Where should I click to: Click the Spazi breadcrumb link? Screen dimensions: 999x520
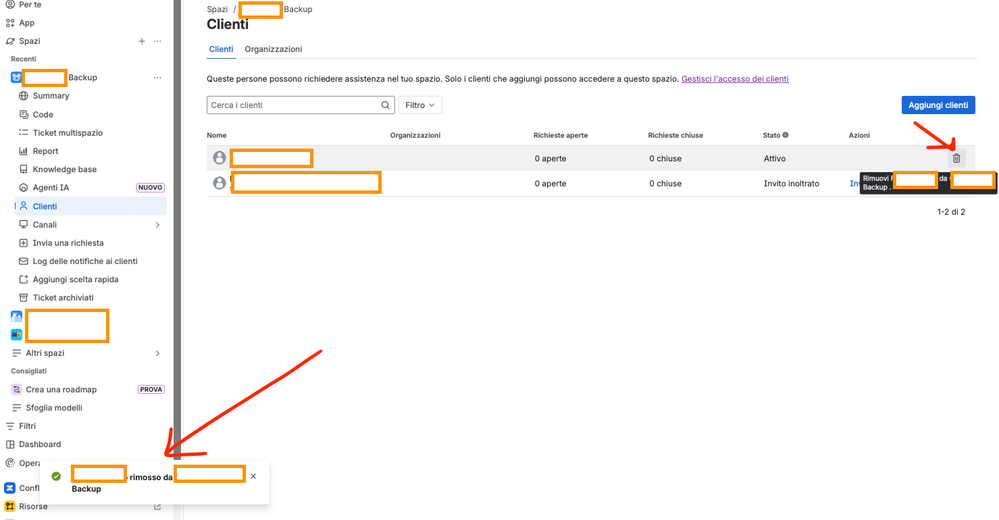point(217,10)
